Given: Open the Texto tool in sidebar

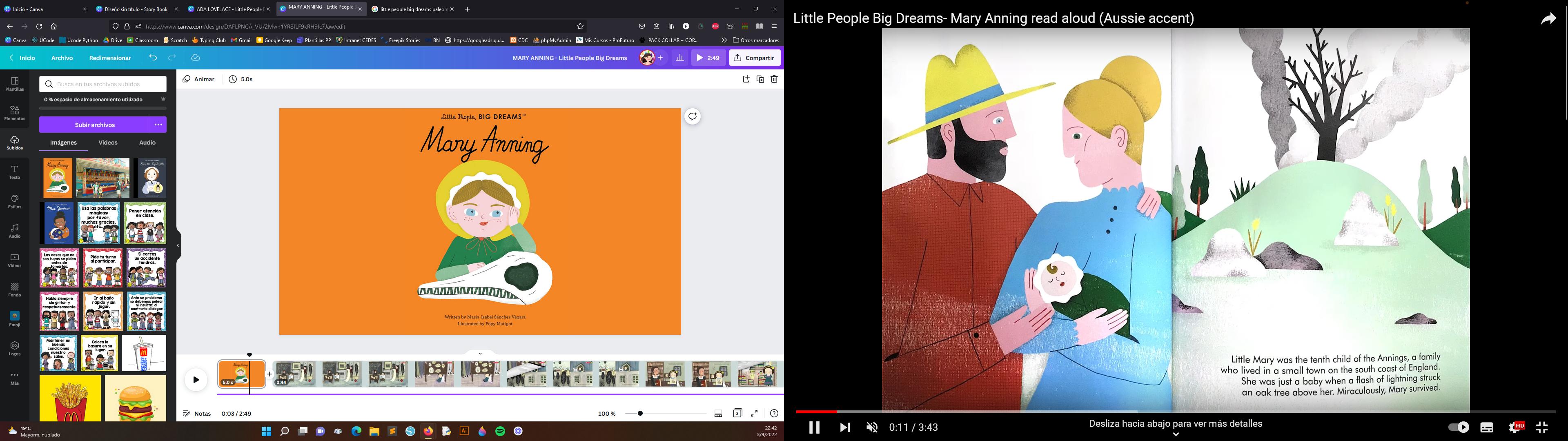Looking at the screenshot, I should [x=15, y=172].
